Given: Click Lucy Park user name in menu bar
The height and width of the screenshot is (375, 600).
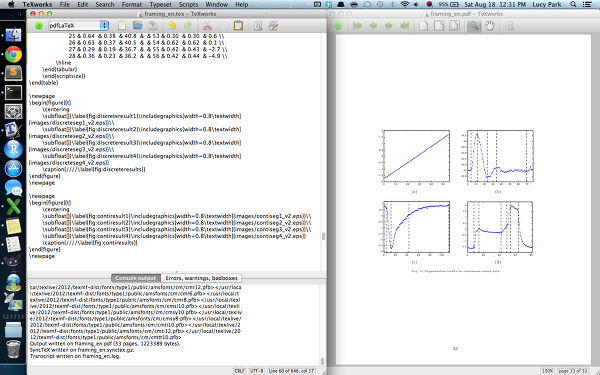Looking at the screenshot, I should tap(546, 5).
